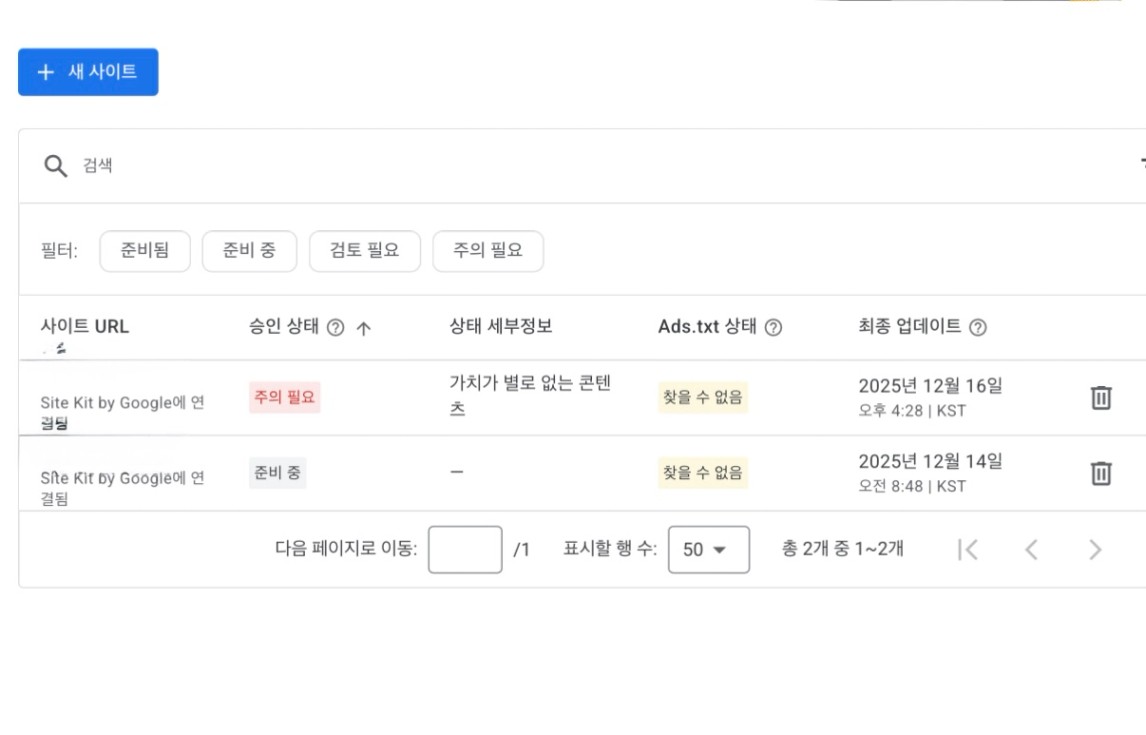1146x735 pixels.
Task: Go to next page of results
Action: pos(1095,549)
